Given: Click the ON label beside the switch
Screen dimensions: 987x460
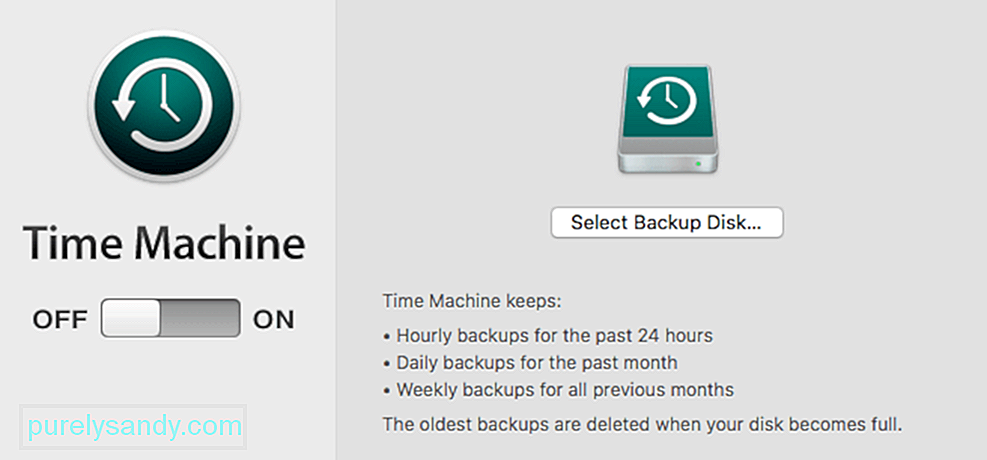Looking at the screenshot, I should (x=273, y=320).
